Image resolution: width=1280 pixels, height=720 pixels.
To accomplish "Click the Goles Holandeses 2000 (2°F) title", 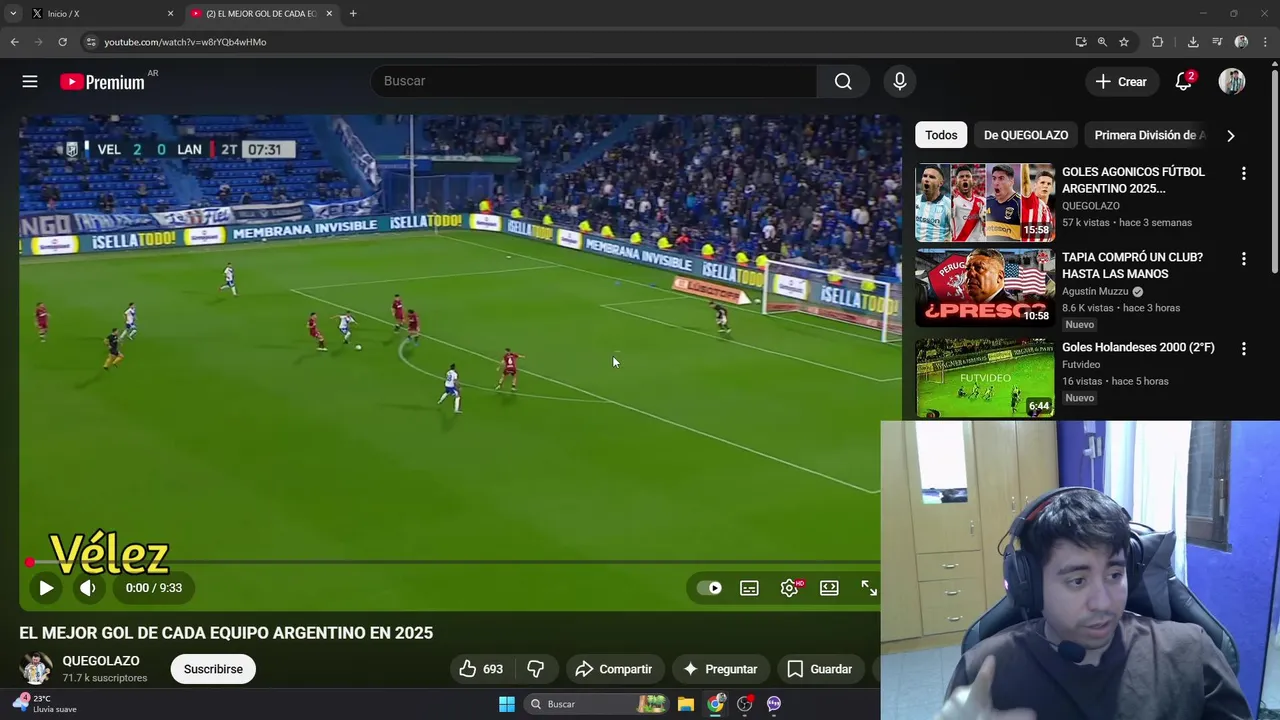I will pos(1138,347).
